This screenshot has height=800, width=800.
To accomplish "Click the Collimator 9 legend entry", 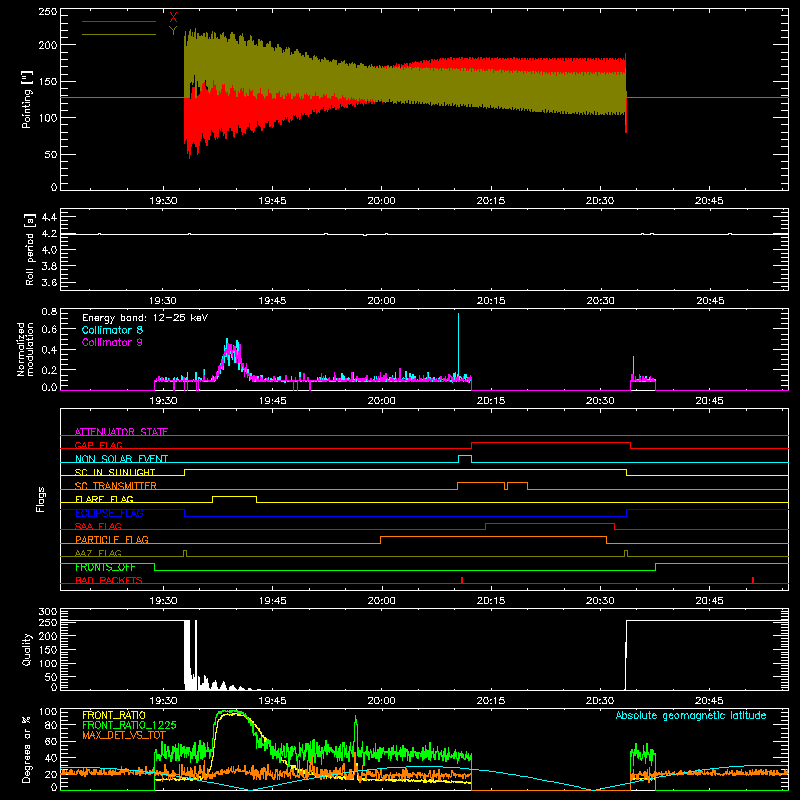I will tap(112, 342).
